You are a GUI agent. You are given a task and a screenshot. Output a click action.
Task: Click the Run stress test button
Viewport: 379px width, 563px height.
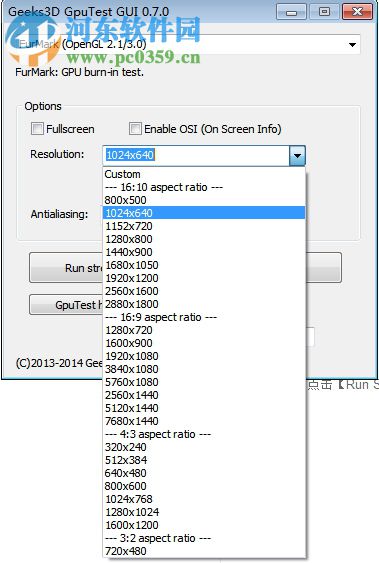(66, 268)
